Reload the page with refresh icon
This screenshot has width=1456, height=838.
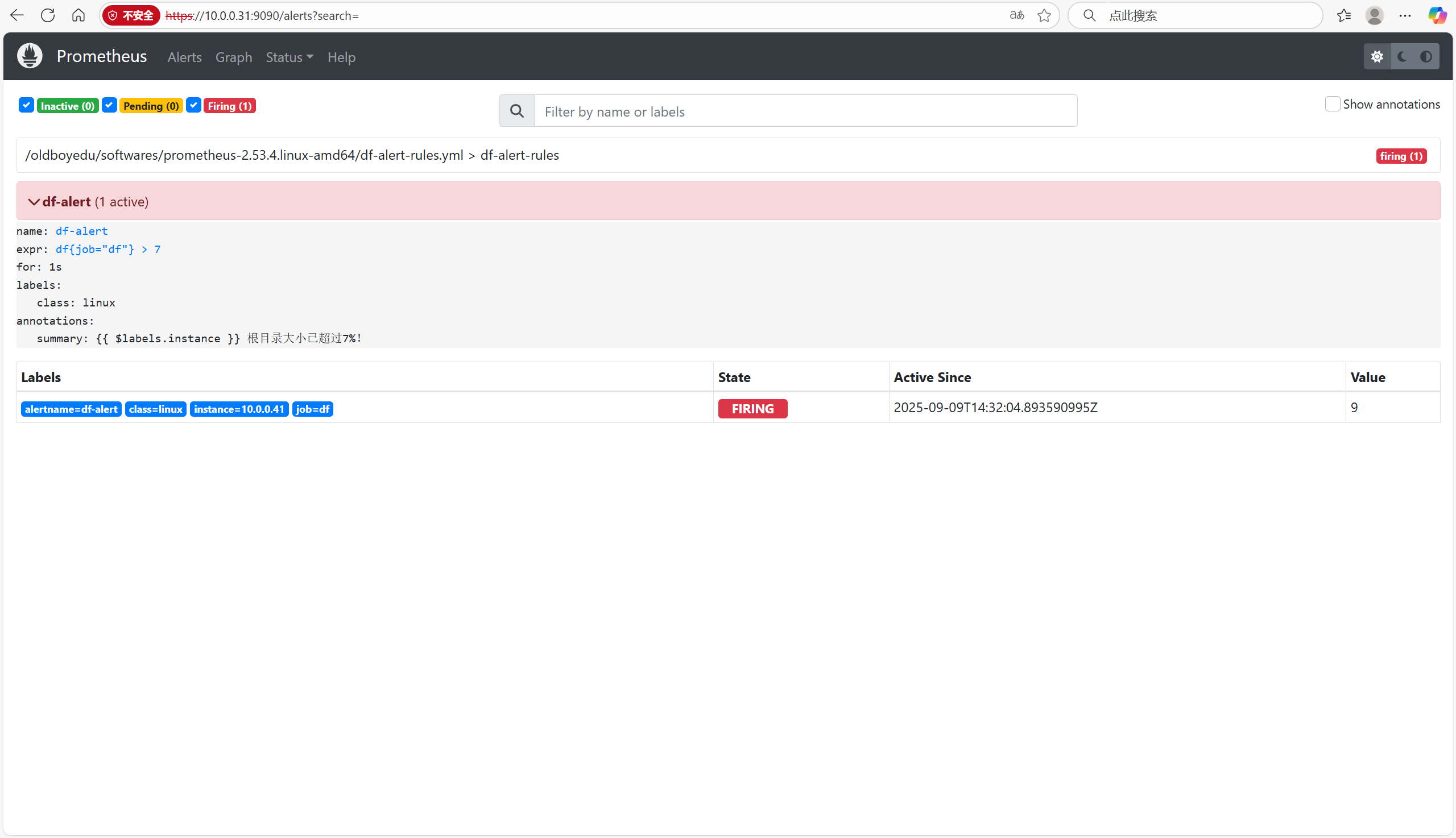pyautogui.click(x=48, y=15)
